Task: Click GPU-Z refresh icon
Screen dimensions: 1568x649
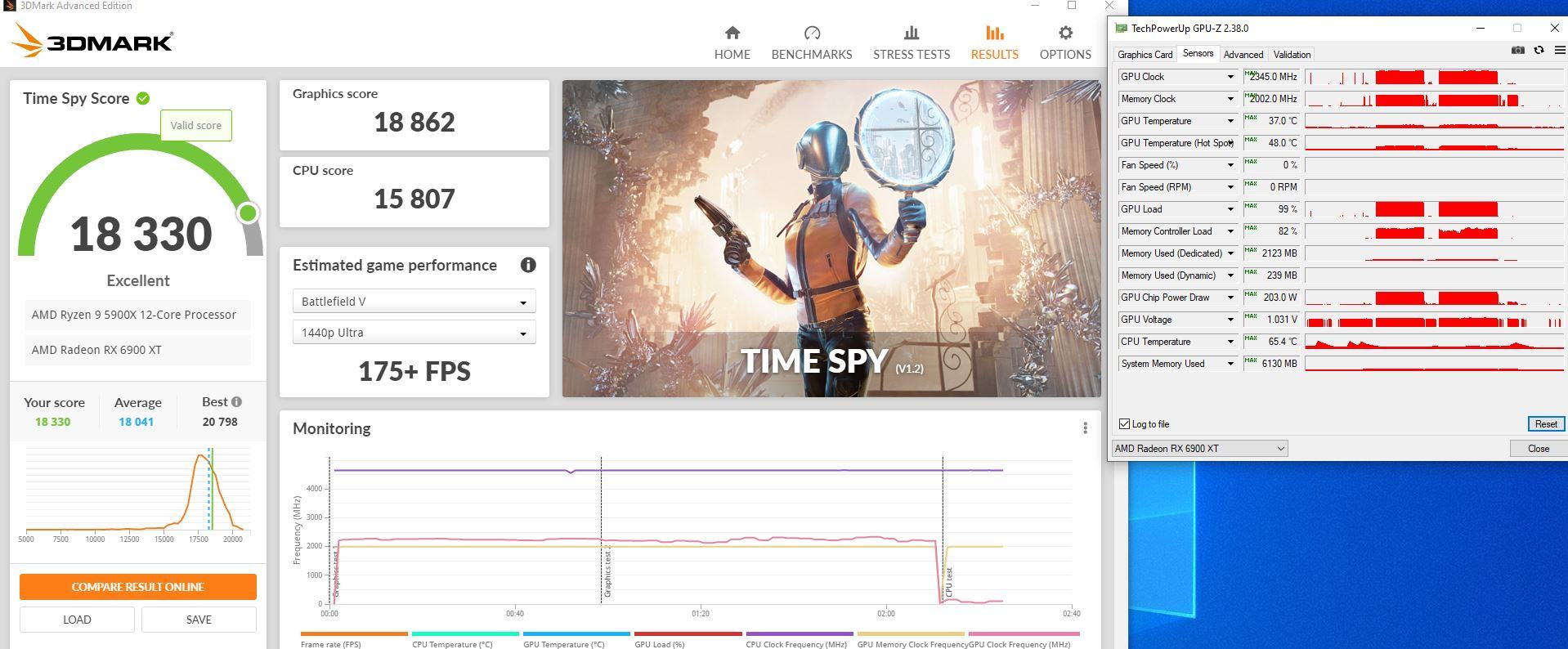Action: point(1539,51)
